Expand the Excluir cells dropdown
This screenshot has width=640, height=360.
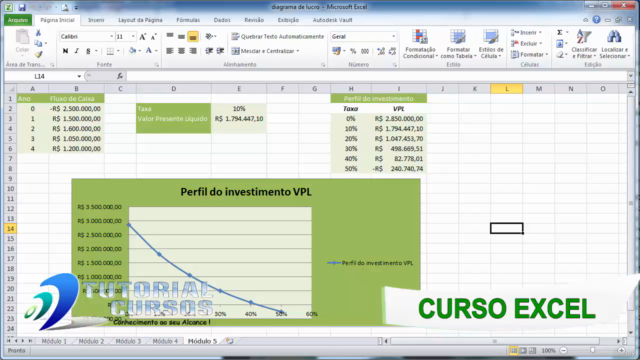[541, 44]
